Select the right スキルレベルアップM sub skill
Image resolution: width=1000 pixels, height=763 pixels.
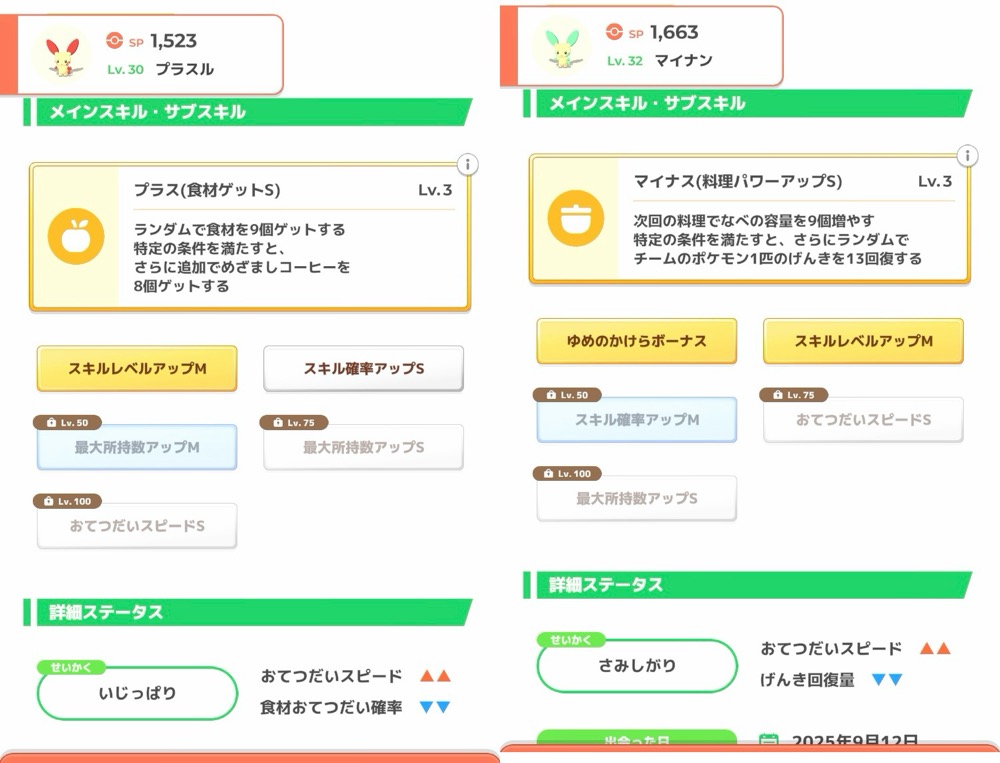click(x=863, y=341)
